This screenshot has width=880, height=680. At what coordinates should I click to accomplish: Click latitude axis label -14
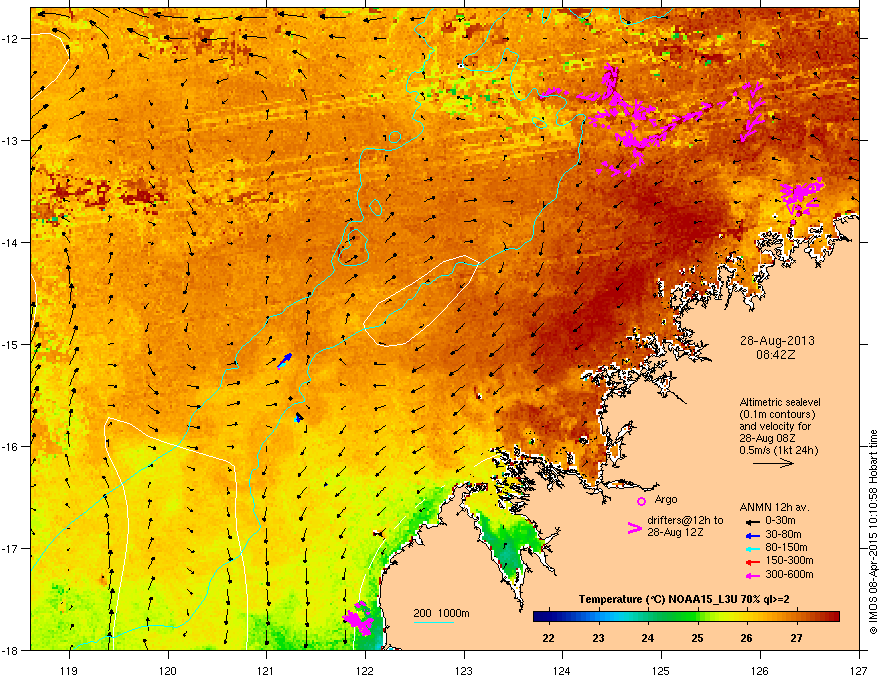tap(10, 243)
